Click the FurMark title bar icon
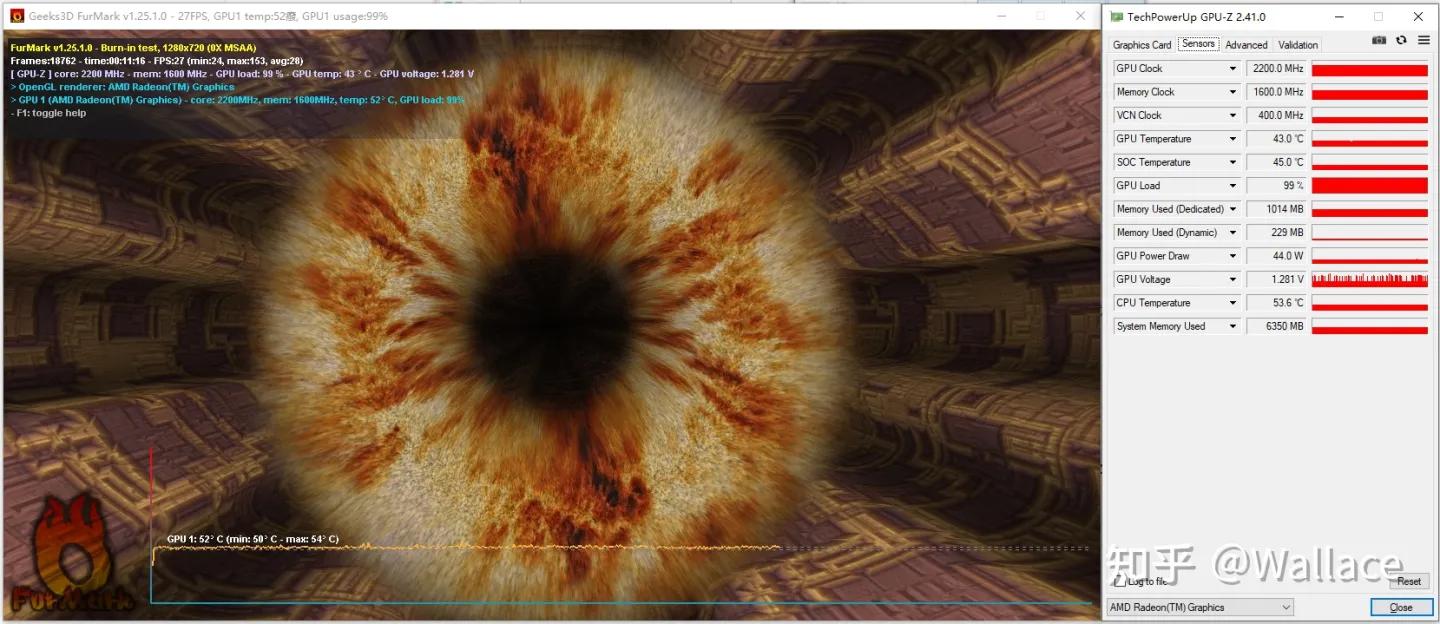Screen dimensions: 1440x624 point(17,16)
